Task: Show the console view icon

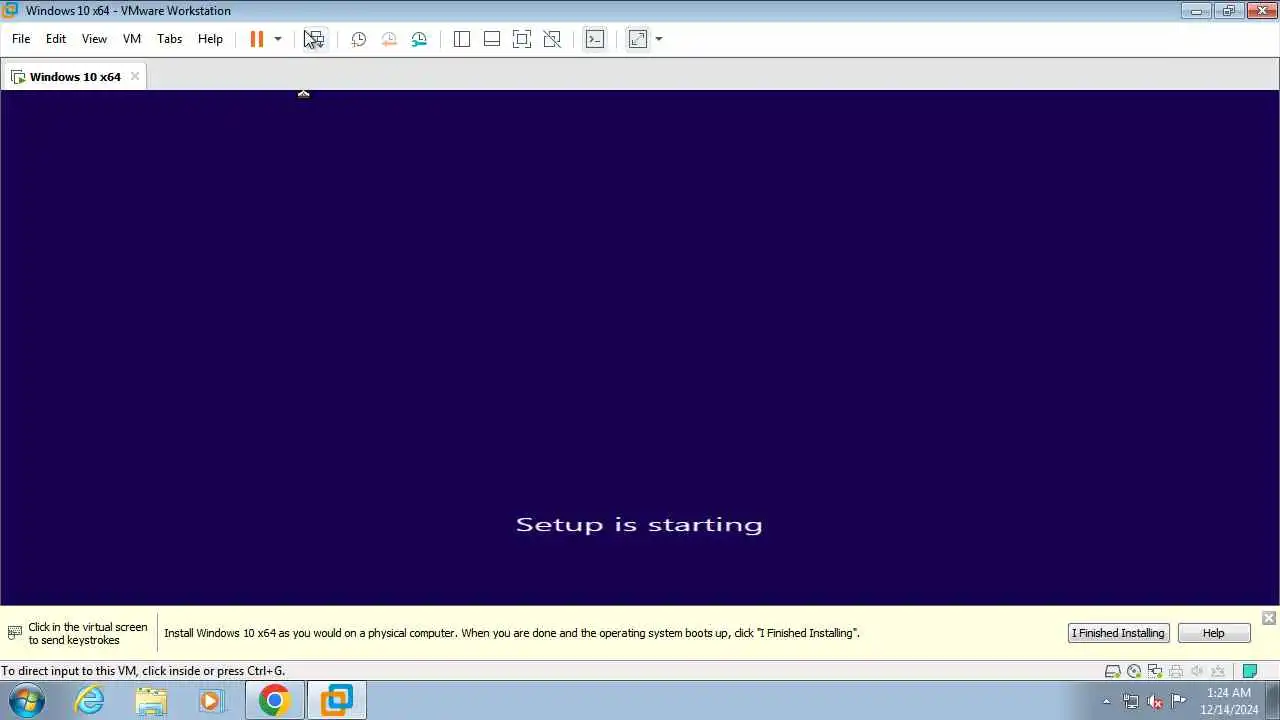Action: pyautogui.click(x=595, y=39)
